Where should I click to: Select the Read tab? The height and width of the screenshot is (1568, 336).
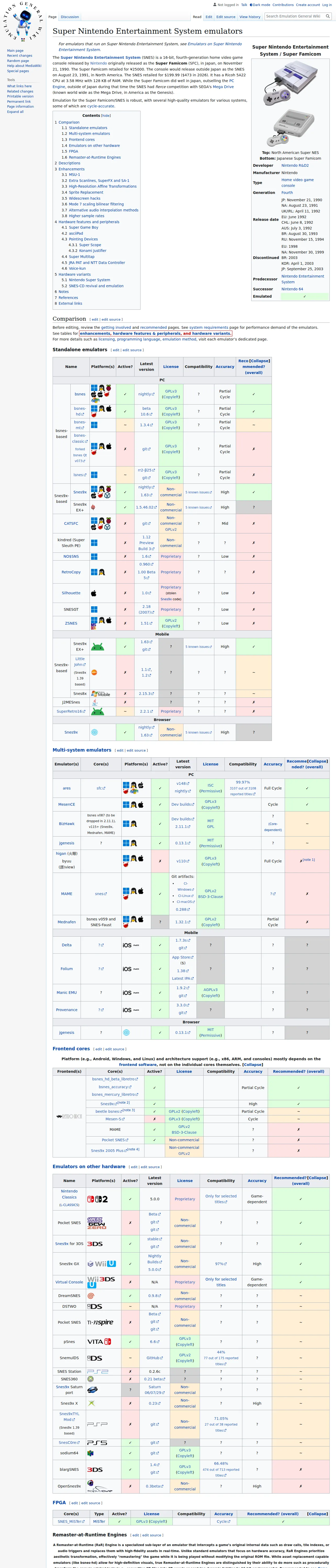coord(197,17)
